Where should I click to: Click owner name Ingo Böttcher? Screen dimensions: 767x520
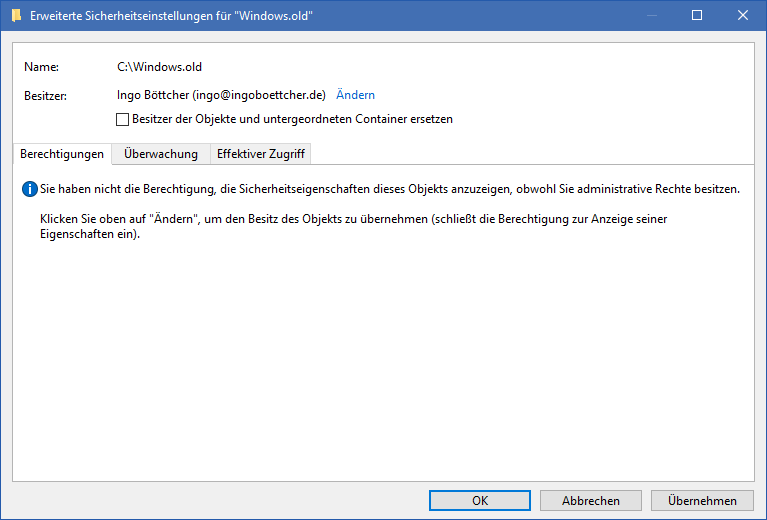[x=153, y=95]
